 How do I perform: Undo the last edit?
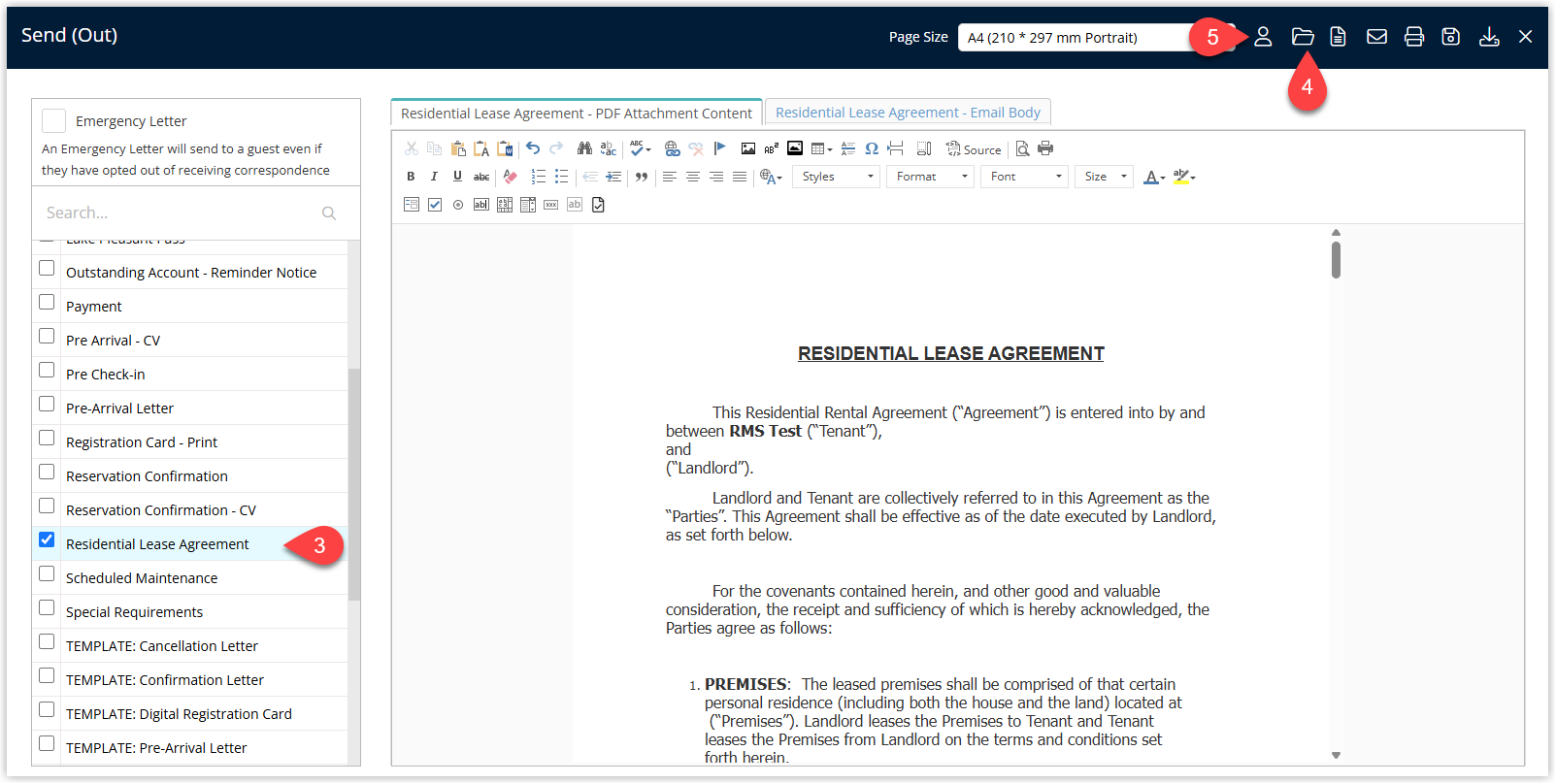click(533, 148)
